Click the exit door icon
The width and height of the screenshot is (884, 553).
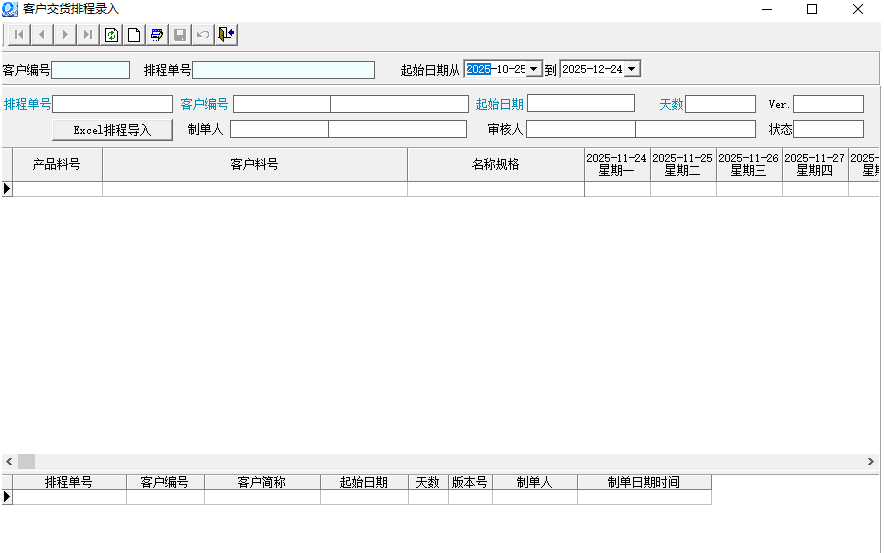coord(227,35)
